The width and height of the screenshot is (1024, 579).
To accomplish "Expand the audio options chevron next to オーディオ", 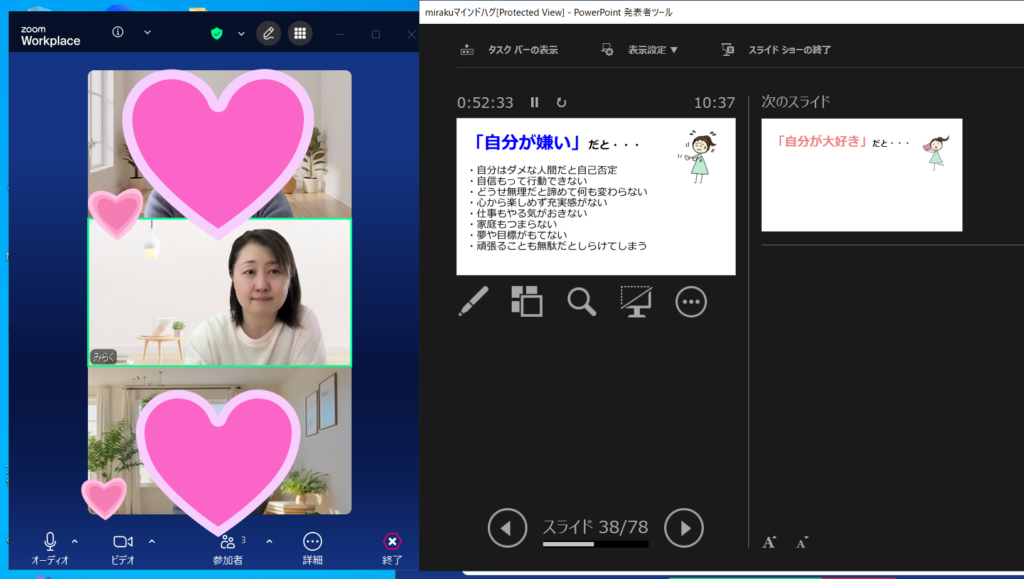I will click(75, 542).
